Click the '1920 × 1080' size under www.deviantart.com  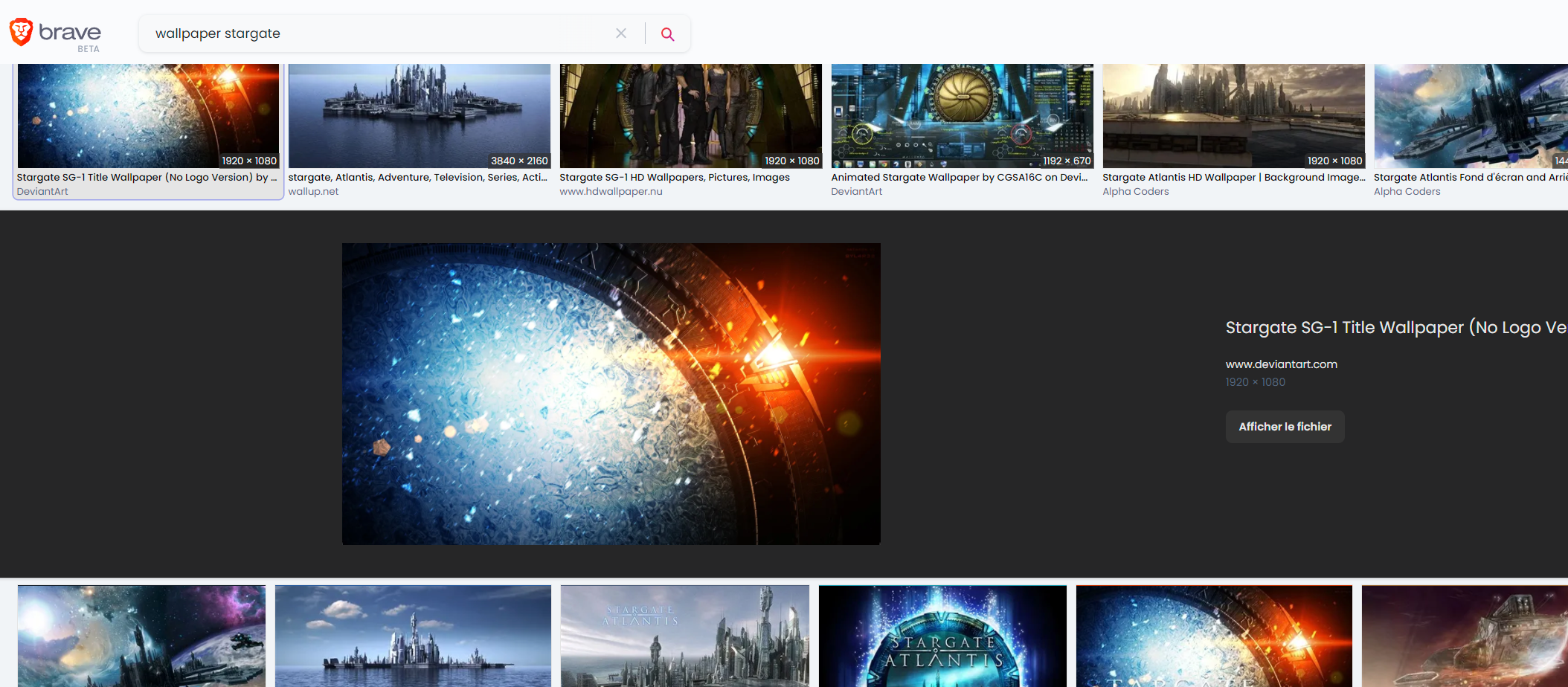click(1256, 382)
